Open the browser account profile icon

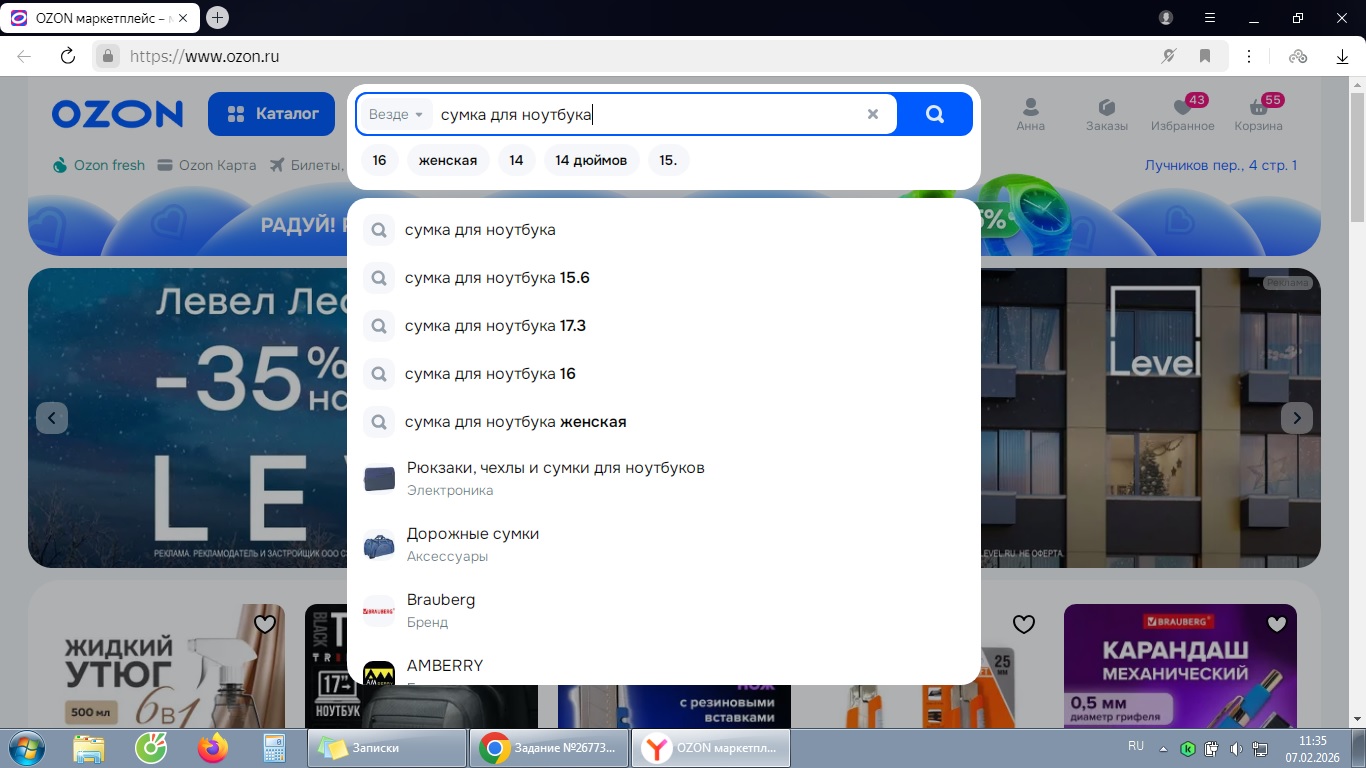(x=1166, y=18)
